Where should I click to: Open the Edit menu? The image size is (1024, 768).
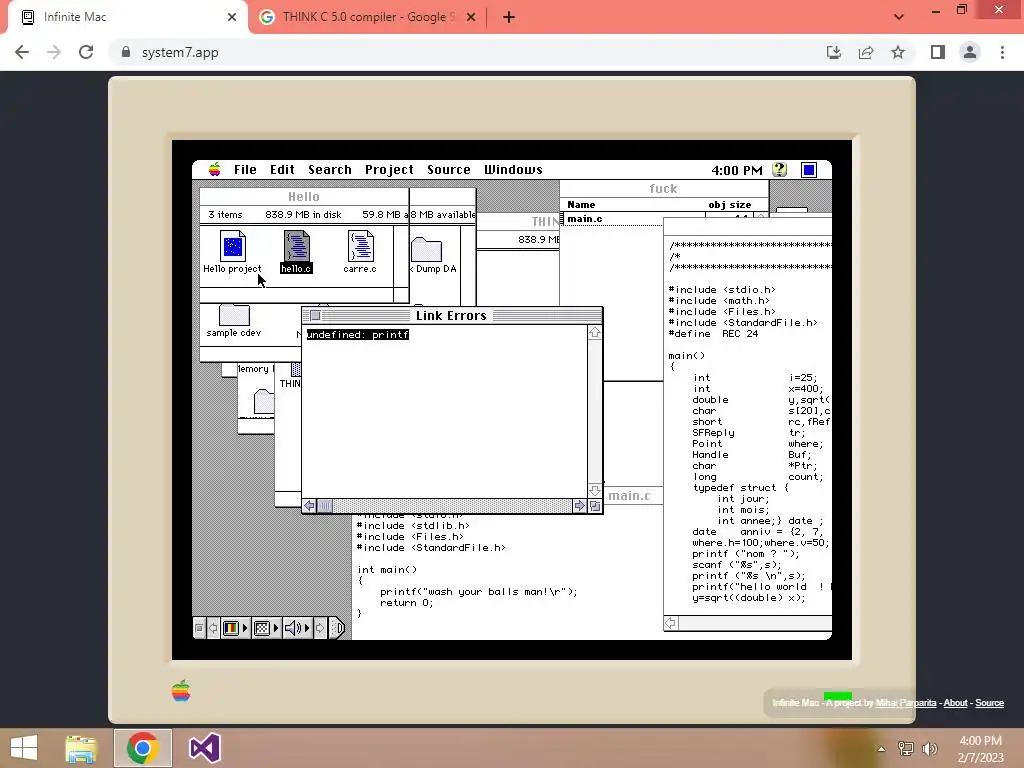coord(282,170)
